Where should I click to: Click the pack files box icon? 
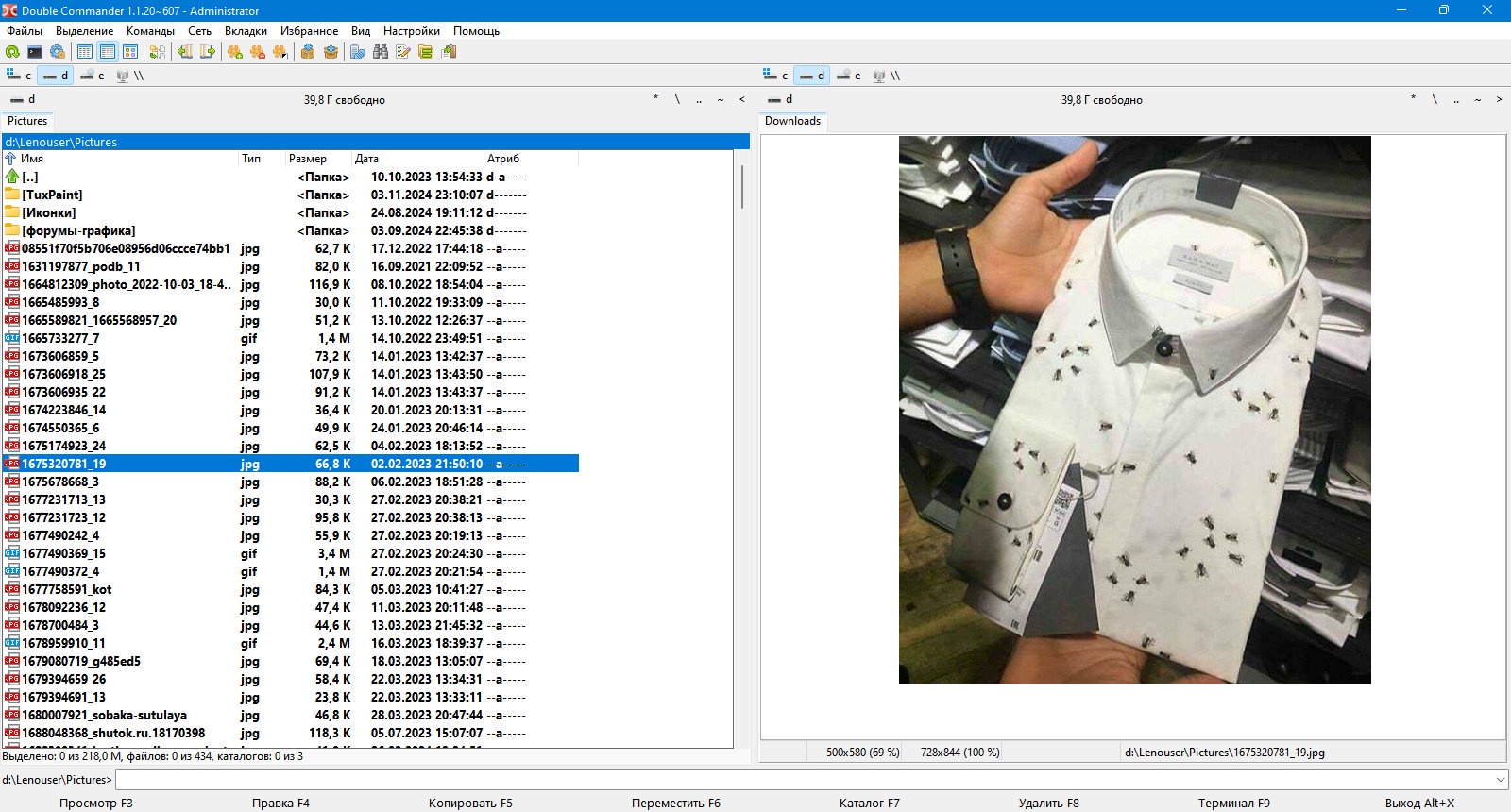click(308, 52)
